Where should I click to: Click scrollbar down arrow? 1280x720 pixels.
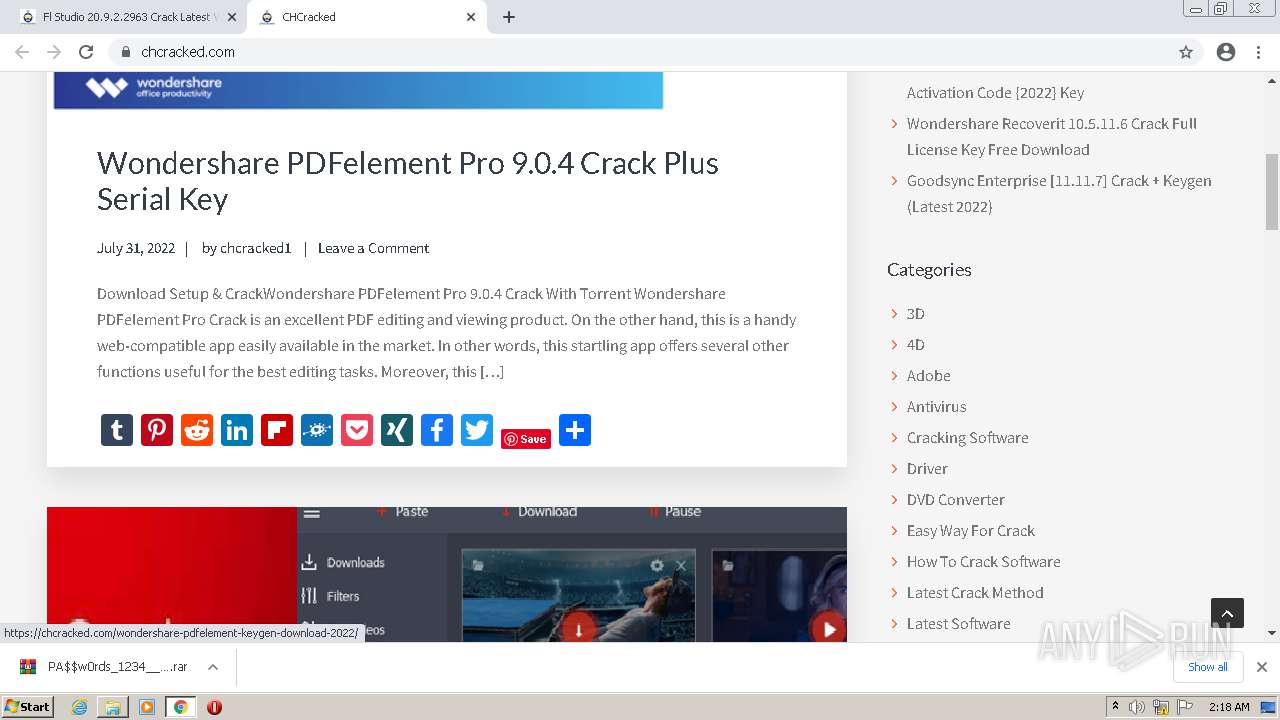1272,633
